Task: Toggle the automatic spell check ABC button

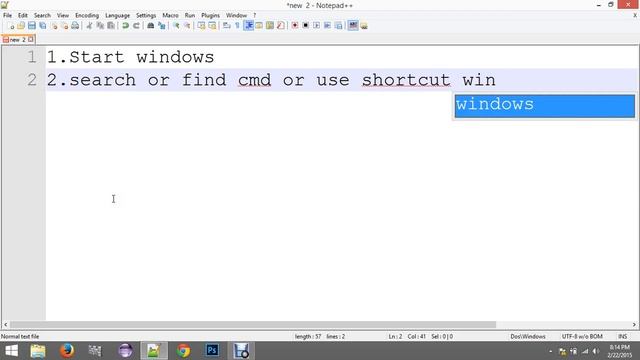Action: click(x=353, y=26)
